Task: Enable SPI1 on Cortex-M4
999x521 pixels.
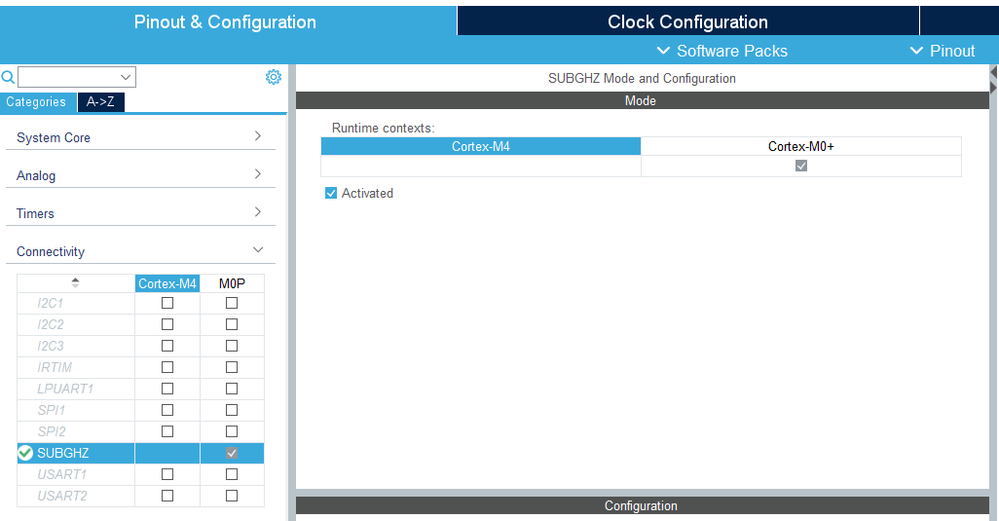Action: pyautogui.click(x=167, y=410)
